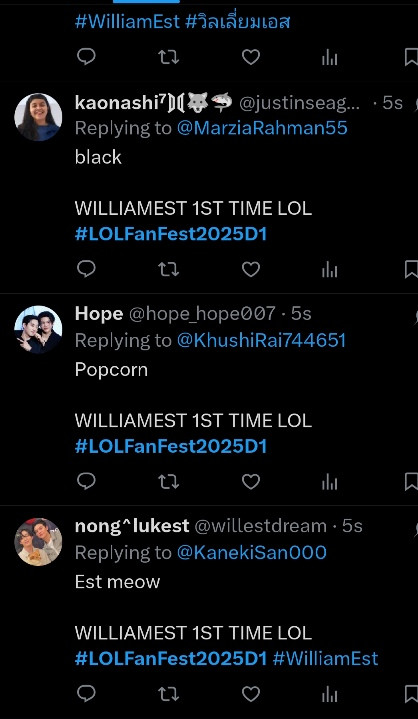Open the #WilliamEst hashtag in the top tweet
The width and height of the screenshot is (418, 719).
(127, 22)
